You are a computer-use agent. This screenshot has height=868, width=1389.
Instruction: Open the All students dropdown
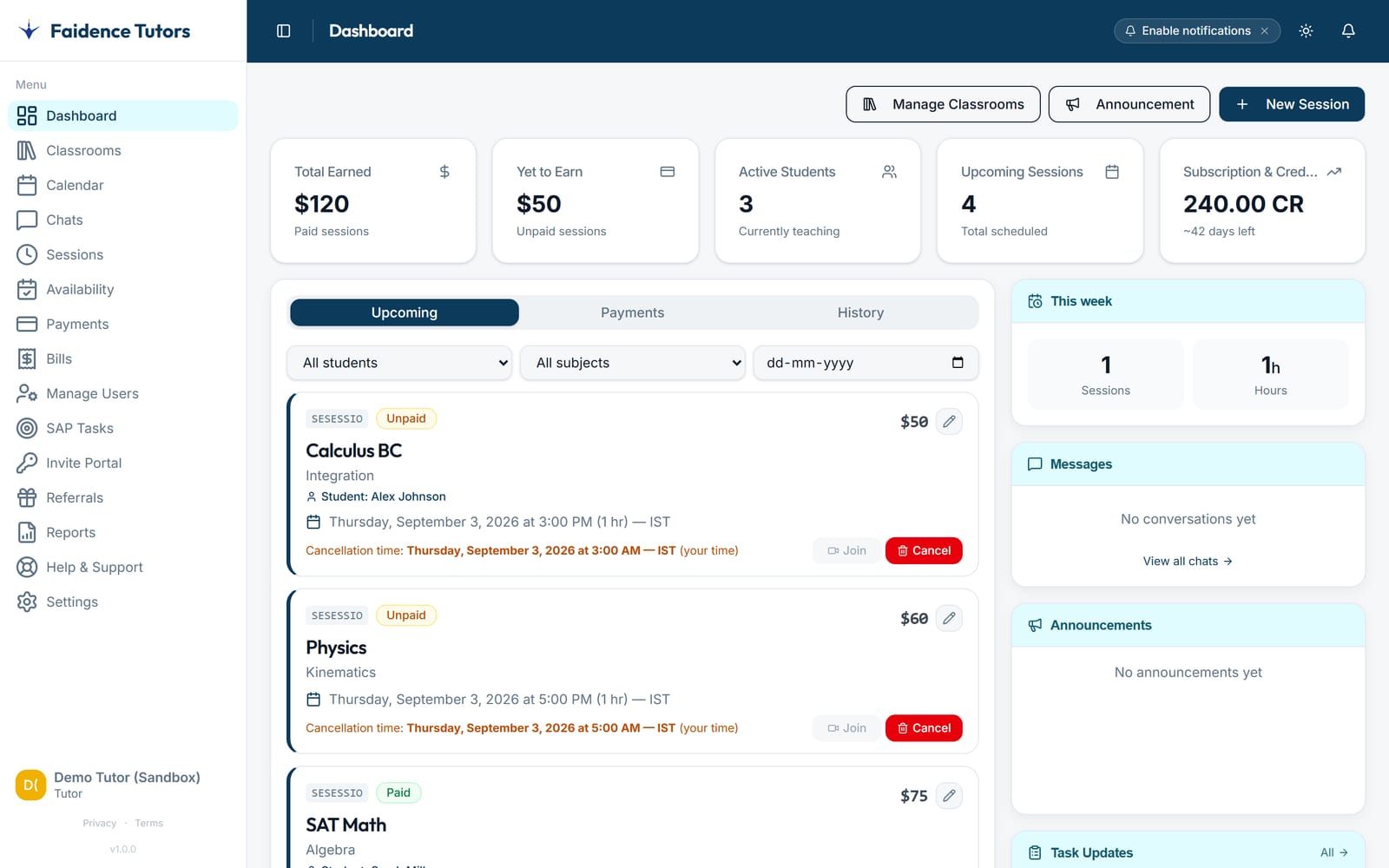coord(399,363)
